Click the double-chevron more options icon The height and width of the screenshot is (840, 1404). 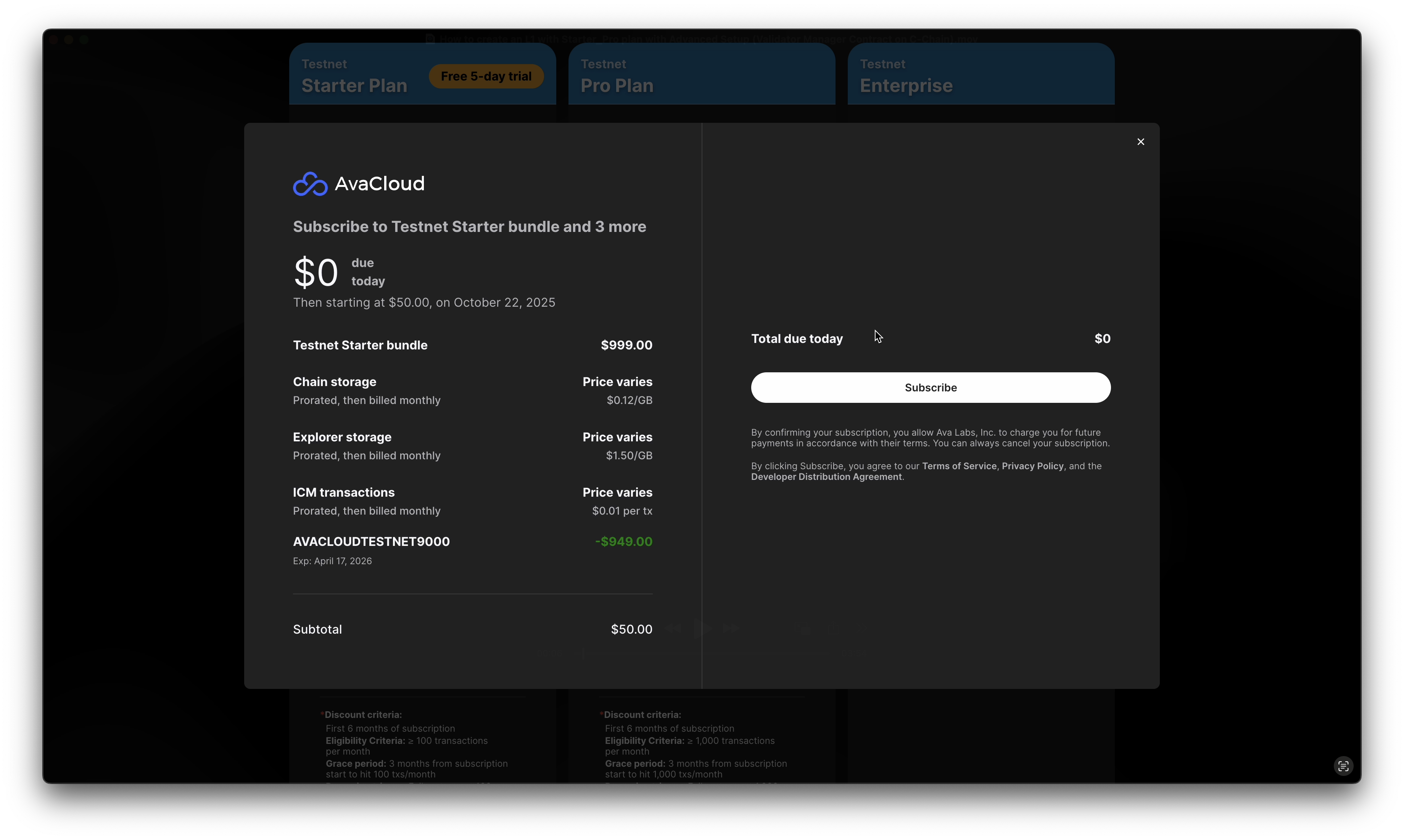(x=862, y=628)
